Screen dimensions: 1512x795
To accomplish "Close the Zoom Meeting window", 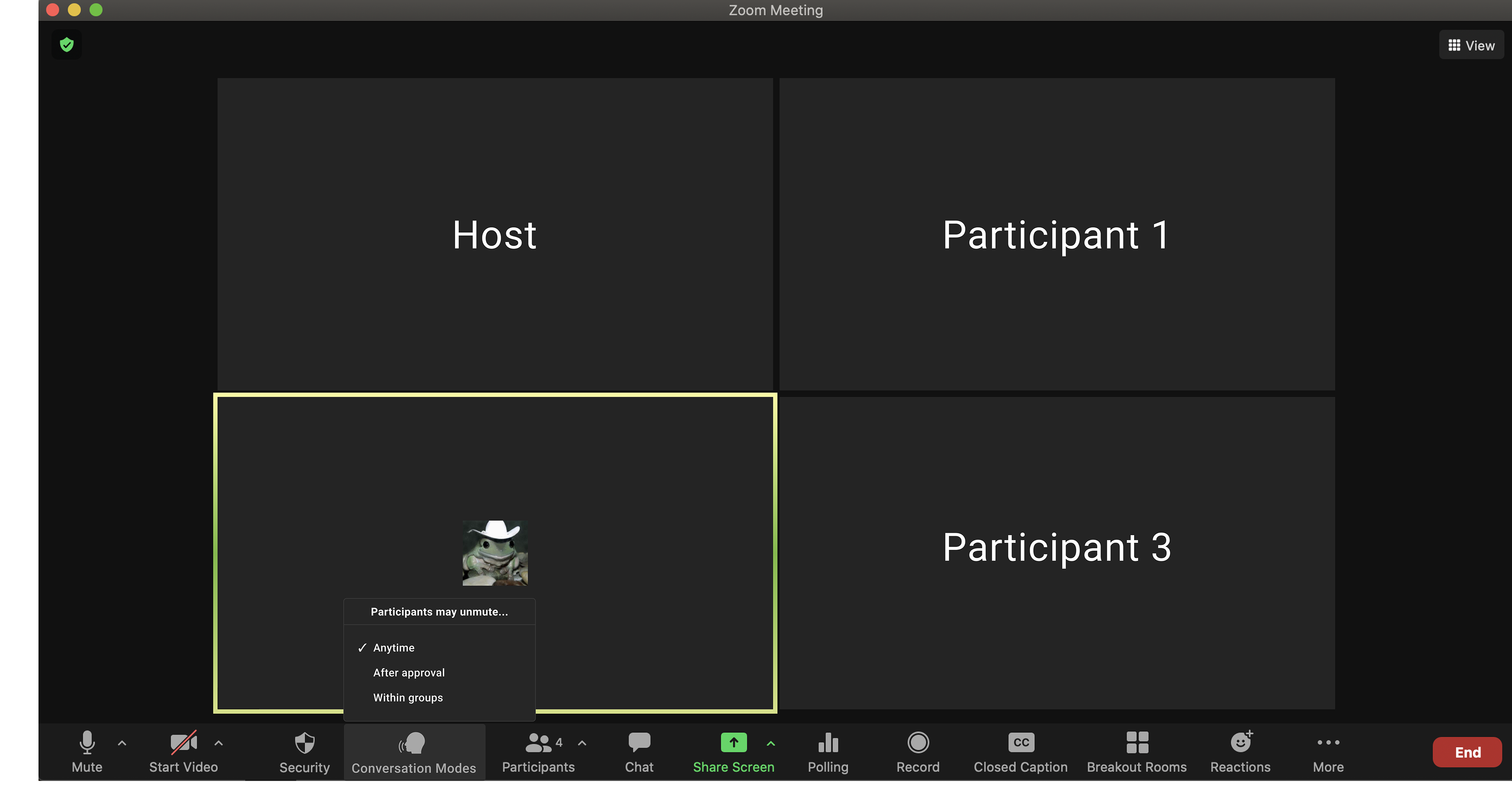I will (53, 9).
